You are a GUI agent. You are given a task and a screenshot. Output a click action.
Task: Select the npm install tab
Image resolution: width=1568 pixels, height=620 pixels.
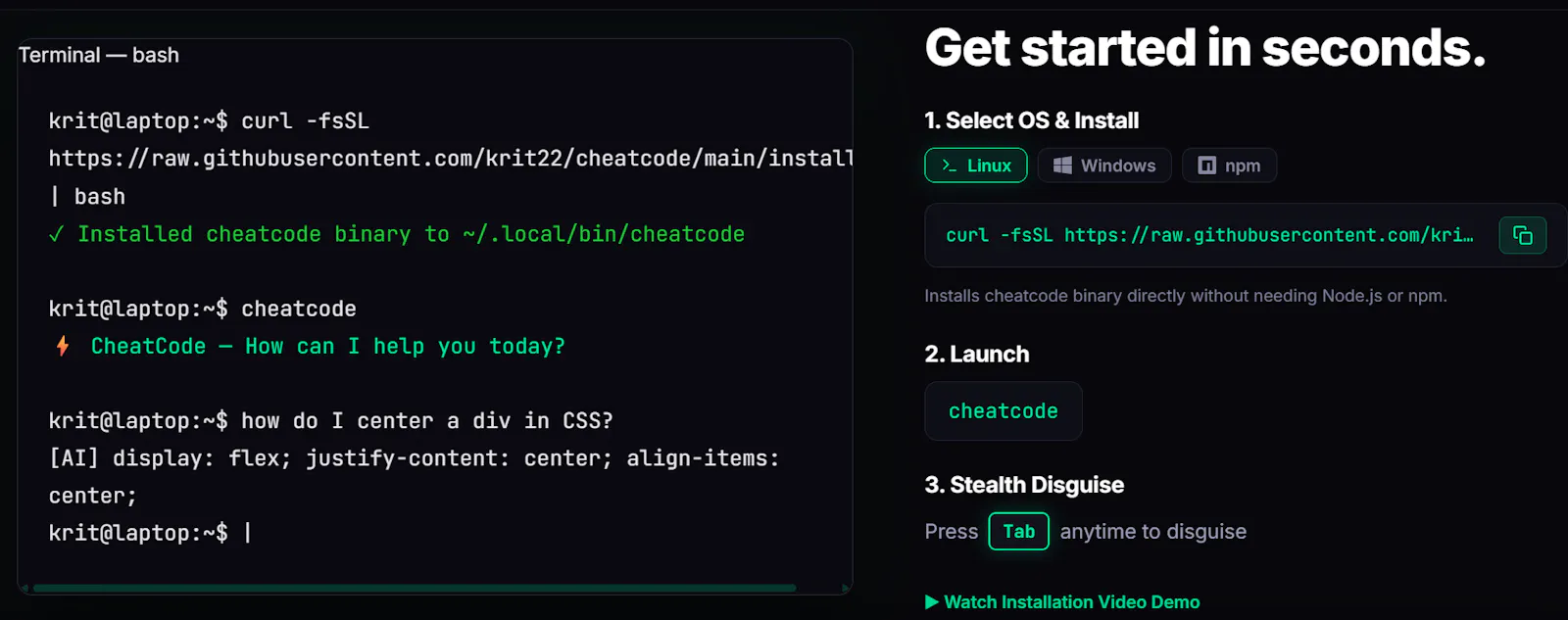[x=1229, y=166]
